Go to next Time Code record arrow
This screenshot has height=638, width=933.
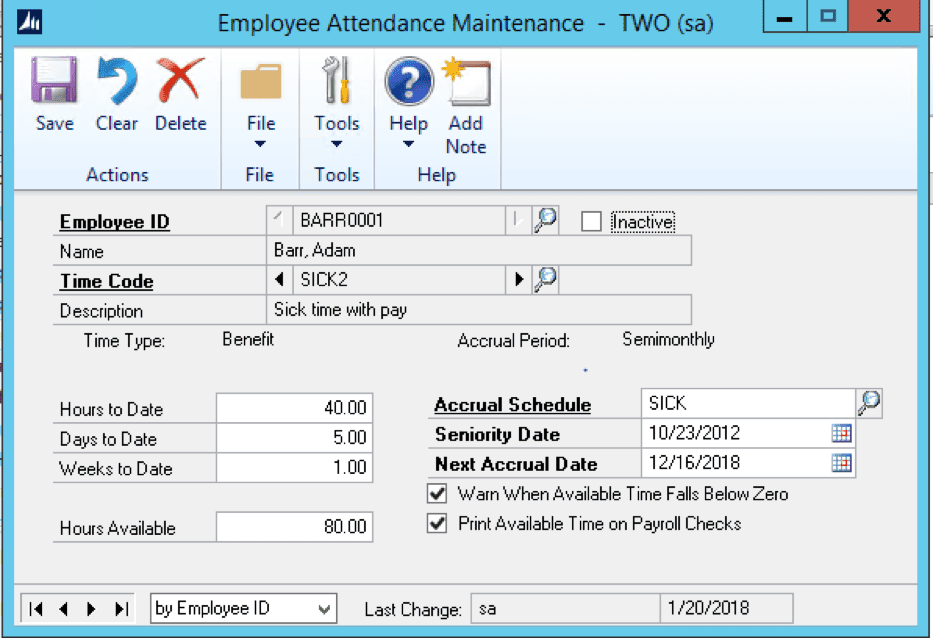pyautogui.click(x=519, y=280)
